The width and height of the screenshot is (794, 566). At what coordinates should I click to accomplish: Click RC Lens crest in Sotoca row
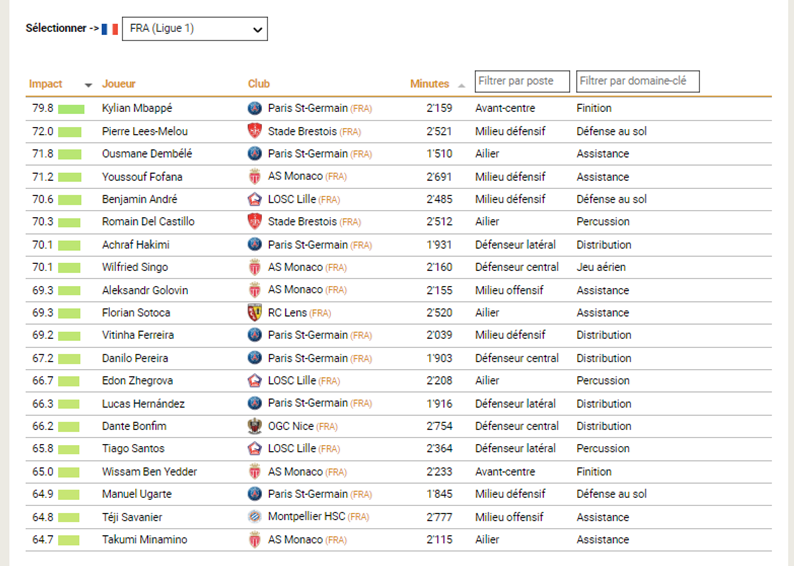click(254, 313)
